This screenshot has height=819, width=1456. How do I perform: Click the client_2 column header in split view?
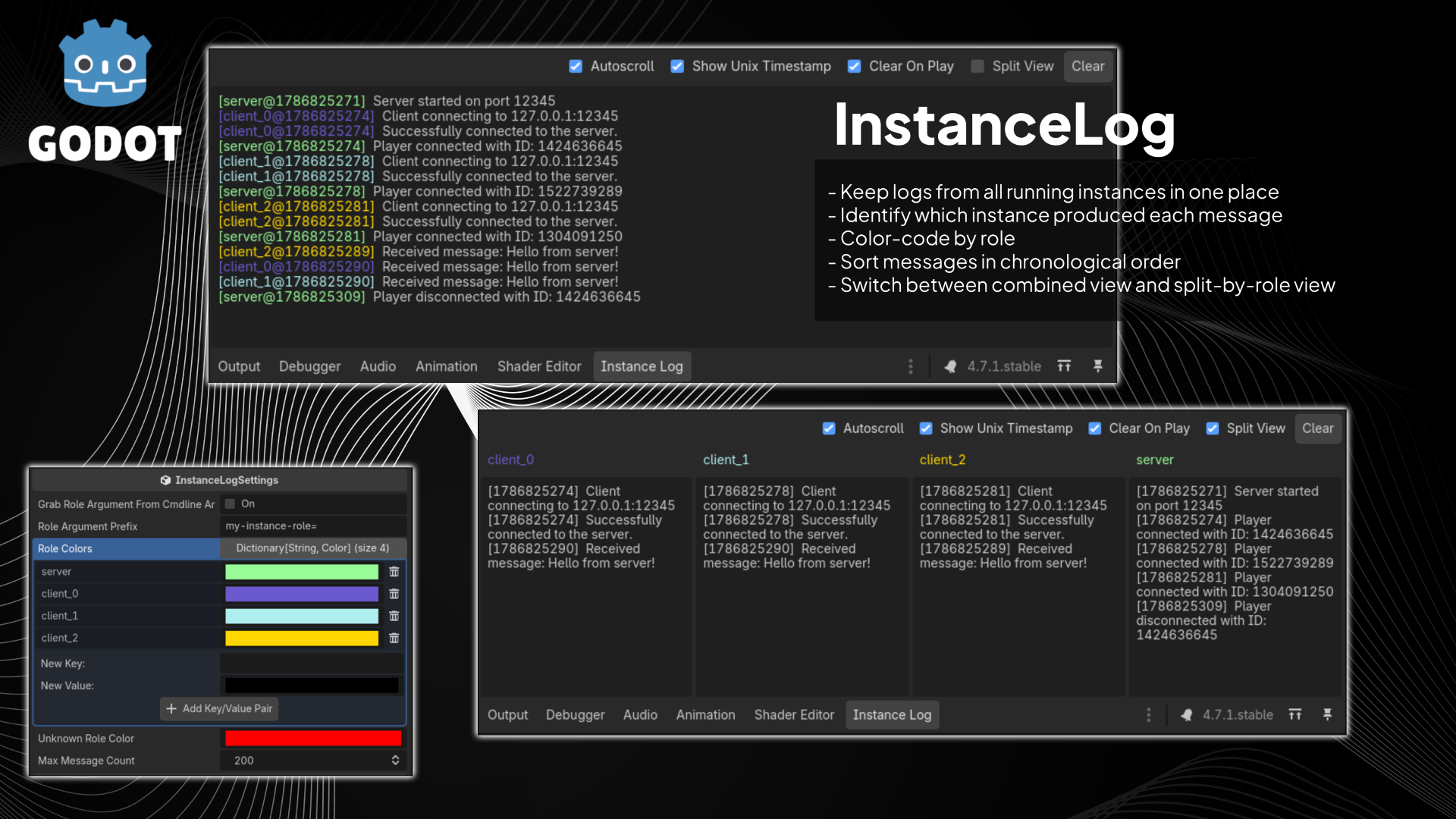(x=943, y=460)
